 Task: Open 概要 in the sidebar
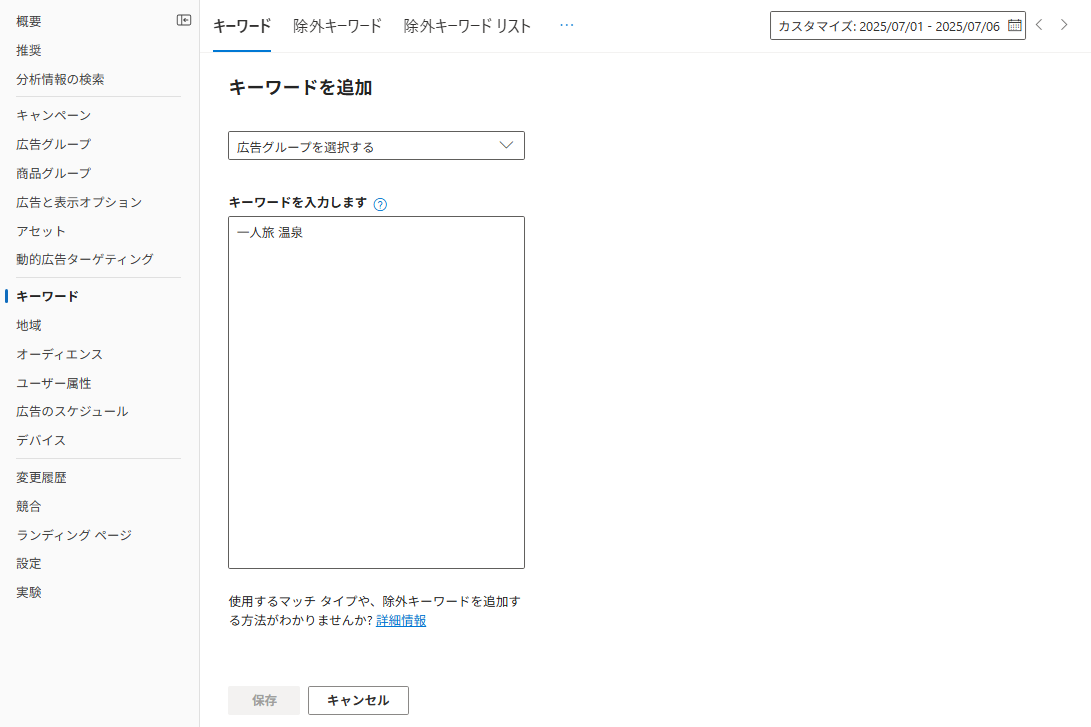coord(29,22)
